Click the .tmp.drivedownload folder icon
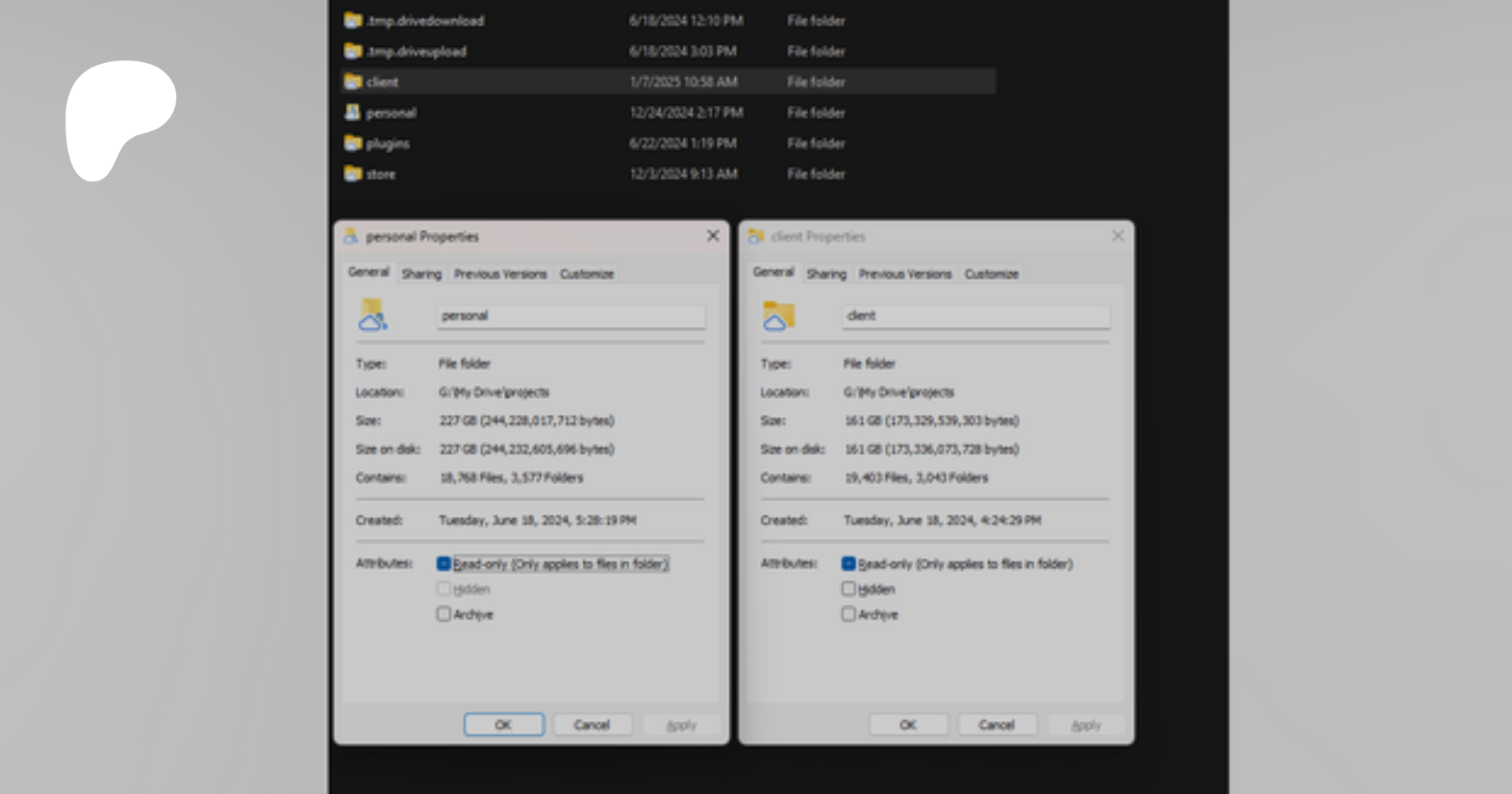Screen dimensions: 1512x794 [x=353, y=21]
